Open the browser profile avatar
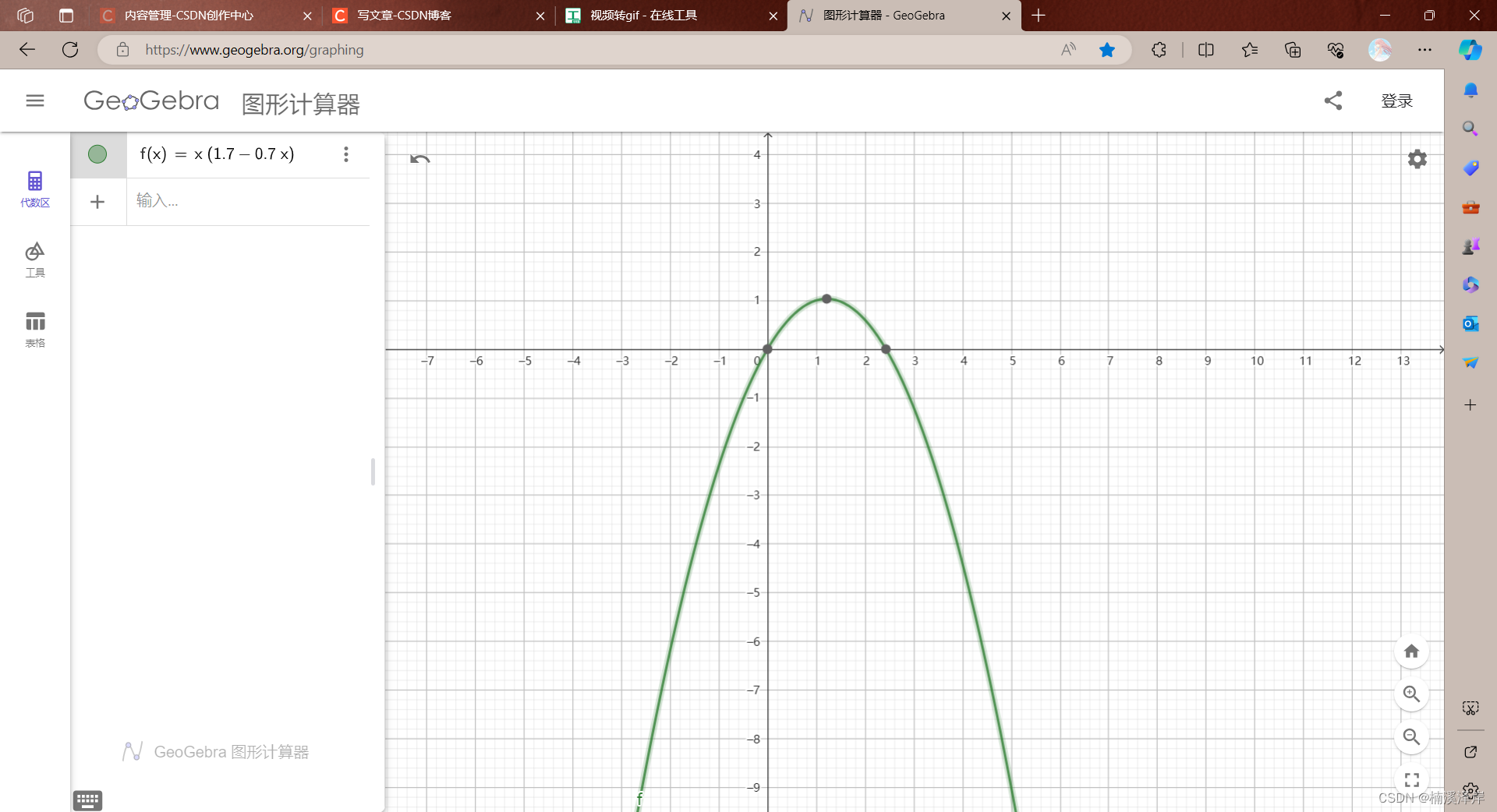 coord(1380,50)
